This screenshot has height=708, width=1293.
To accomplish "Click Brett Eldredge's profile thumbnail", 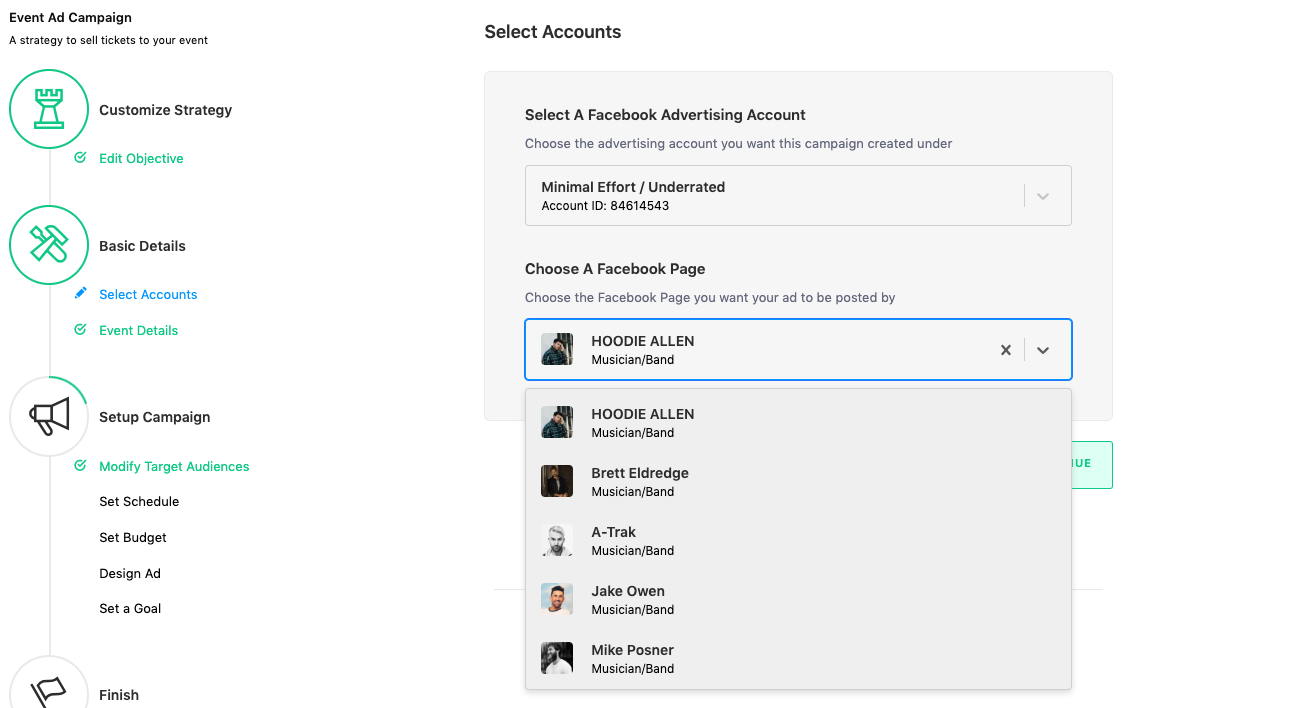I will (557, 481).
